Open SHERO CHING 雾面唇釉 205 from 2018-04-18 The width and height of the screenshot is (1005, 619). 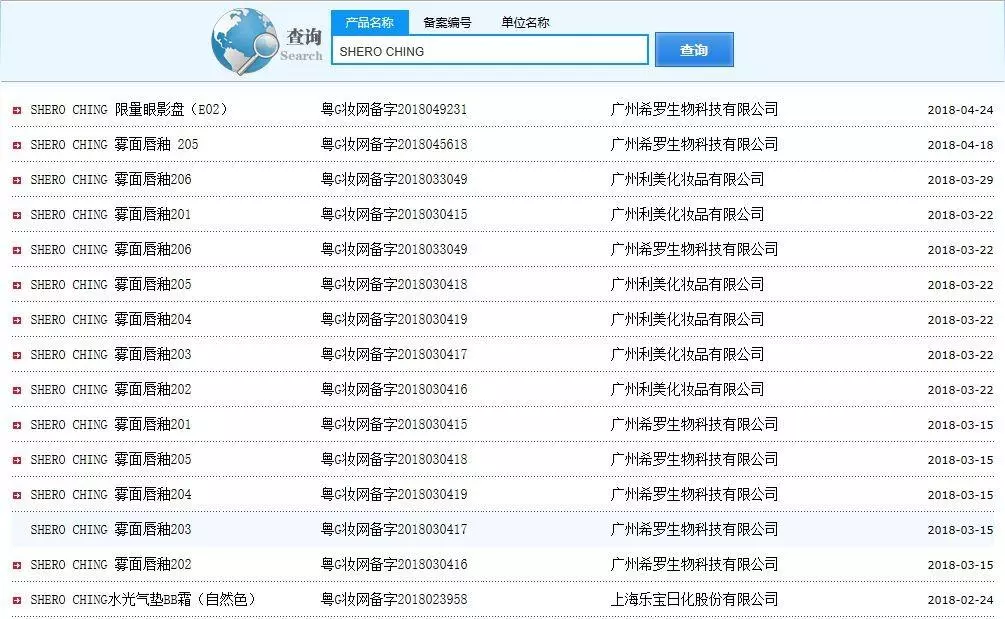[114, 145]
